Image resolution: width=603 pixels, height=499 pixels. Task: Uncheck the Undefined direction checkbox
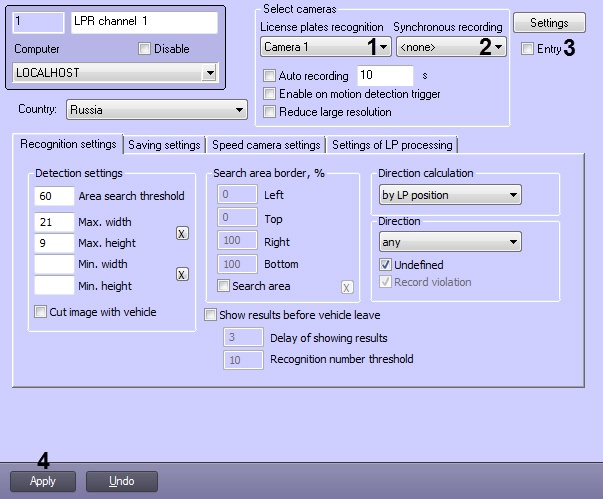387,265
